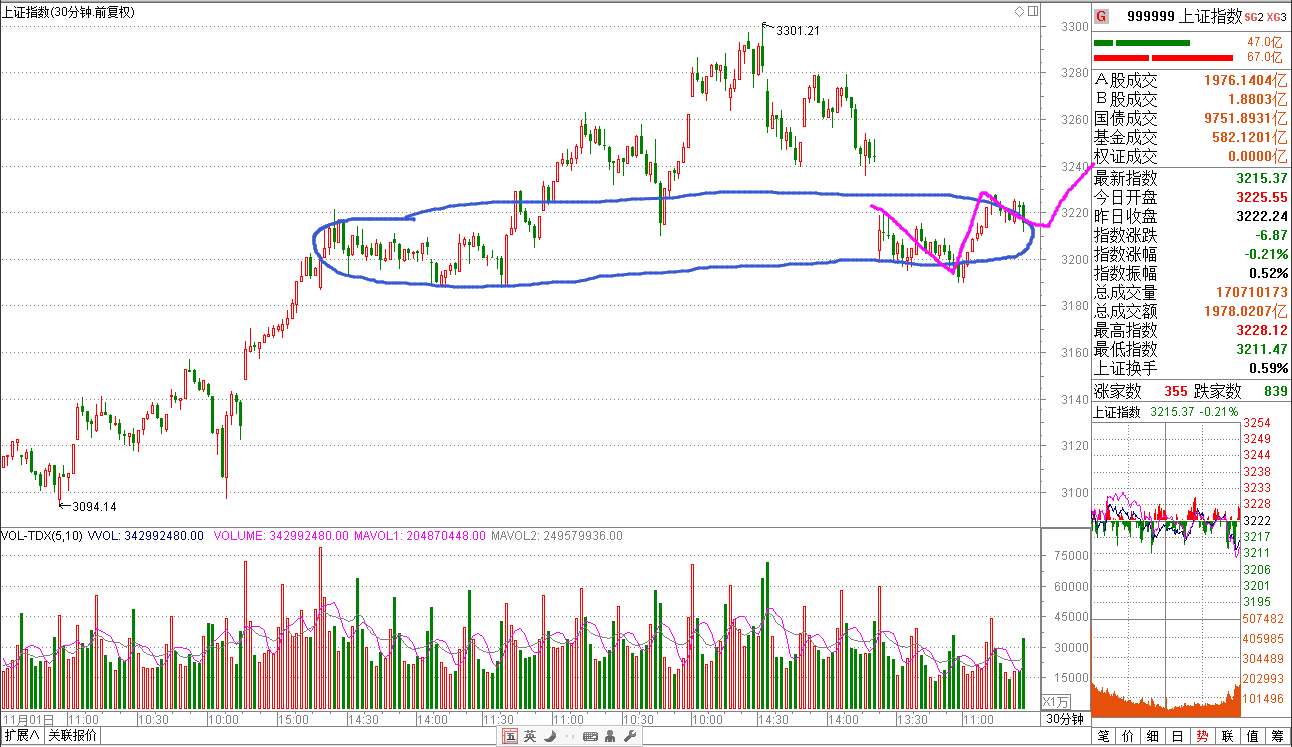Expand the 扩展 panel at bottom-left

21,736
